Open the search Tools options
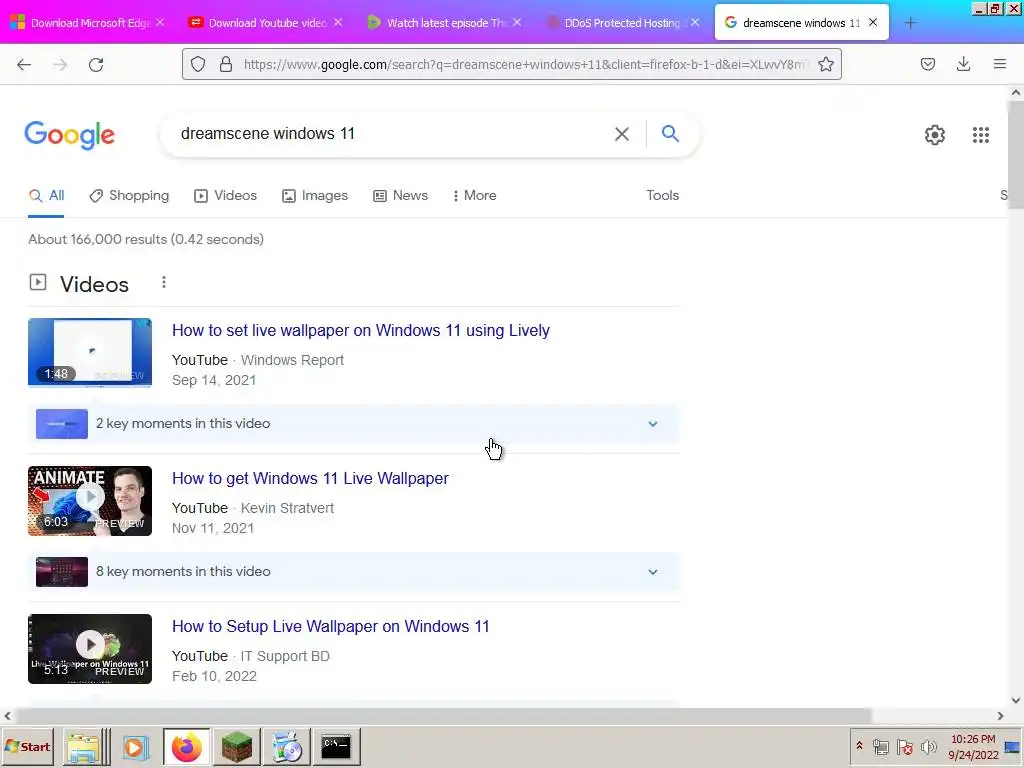This screenshot has height=768, width=1024. pos(662,195)
